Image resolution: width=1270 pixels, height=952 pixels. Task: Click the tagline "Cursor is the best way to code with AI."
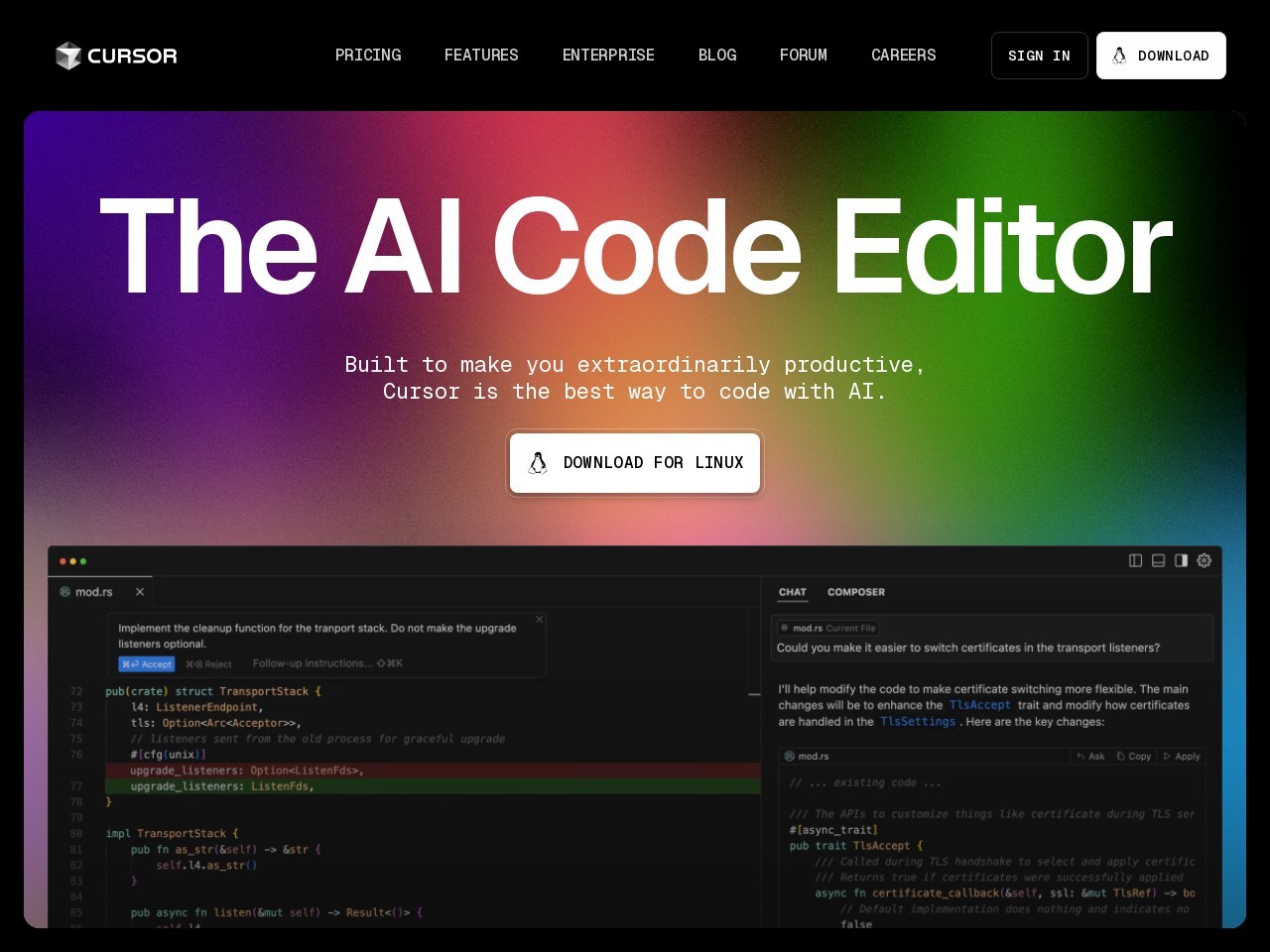click(635, 392)
